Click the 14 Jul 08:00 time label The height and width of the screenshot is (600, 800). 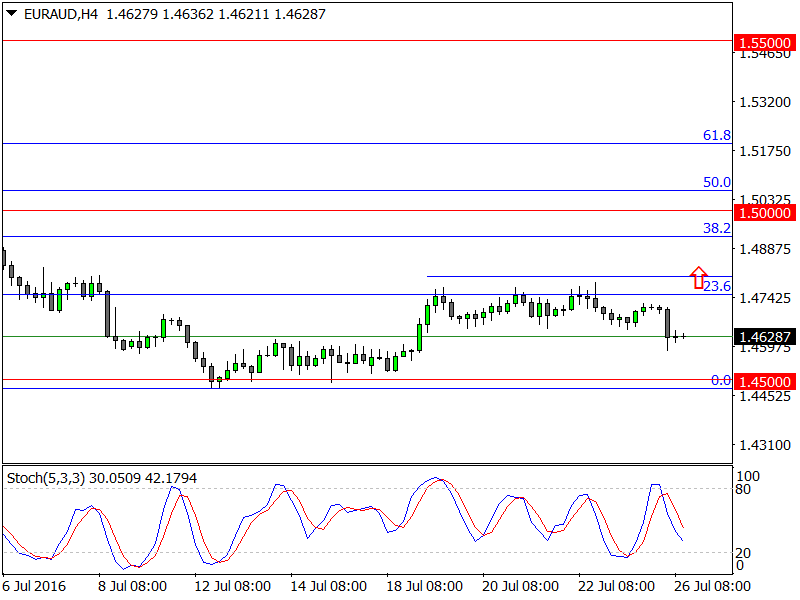(x=329, y=586)
